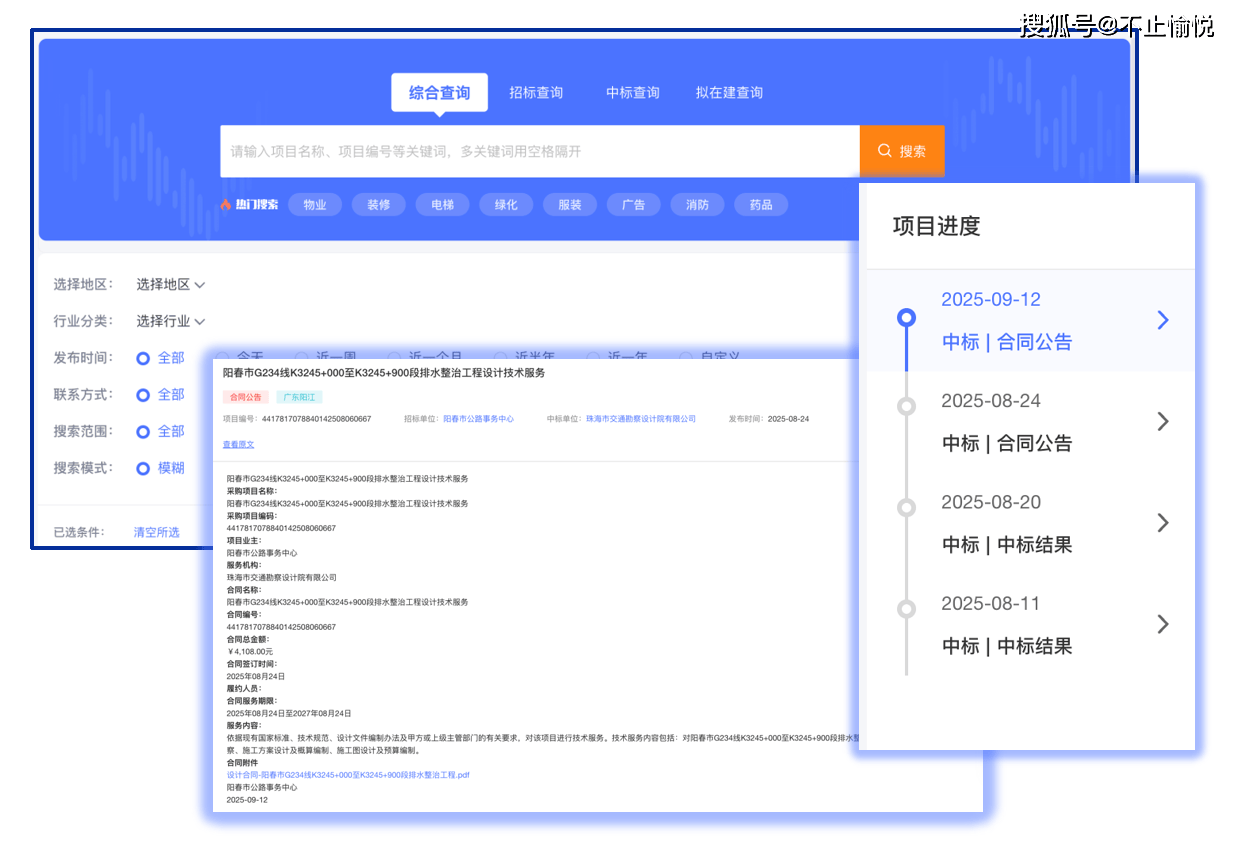Open the 2025-08-24 entry chevron arrow
The width and height of the screenshot is (1243, 852).
(1162, 422)
